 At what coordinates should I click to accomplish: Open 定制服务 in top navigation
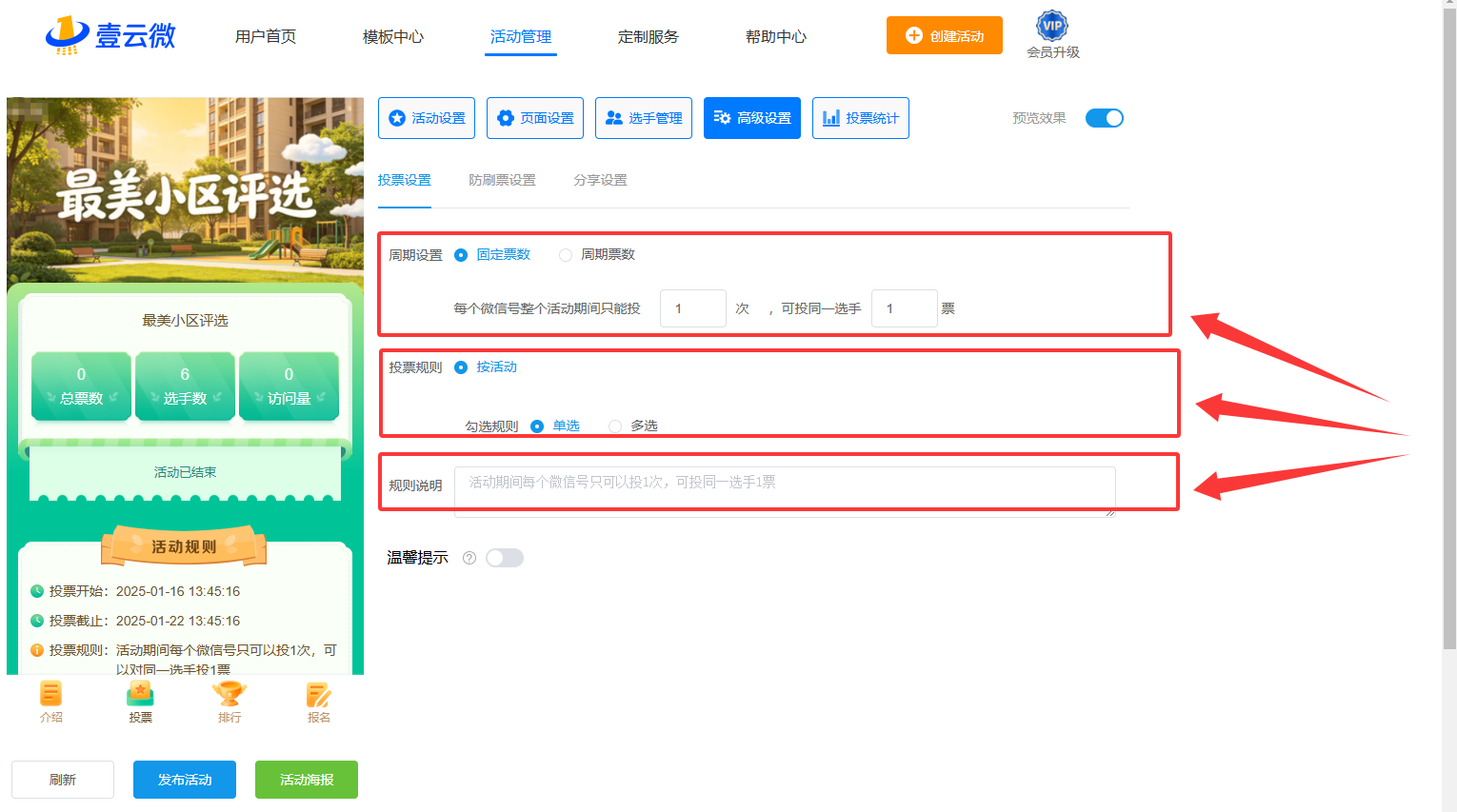649,36
